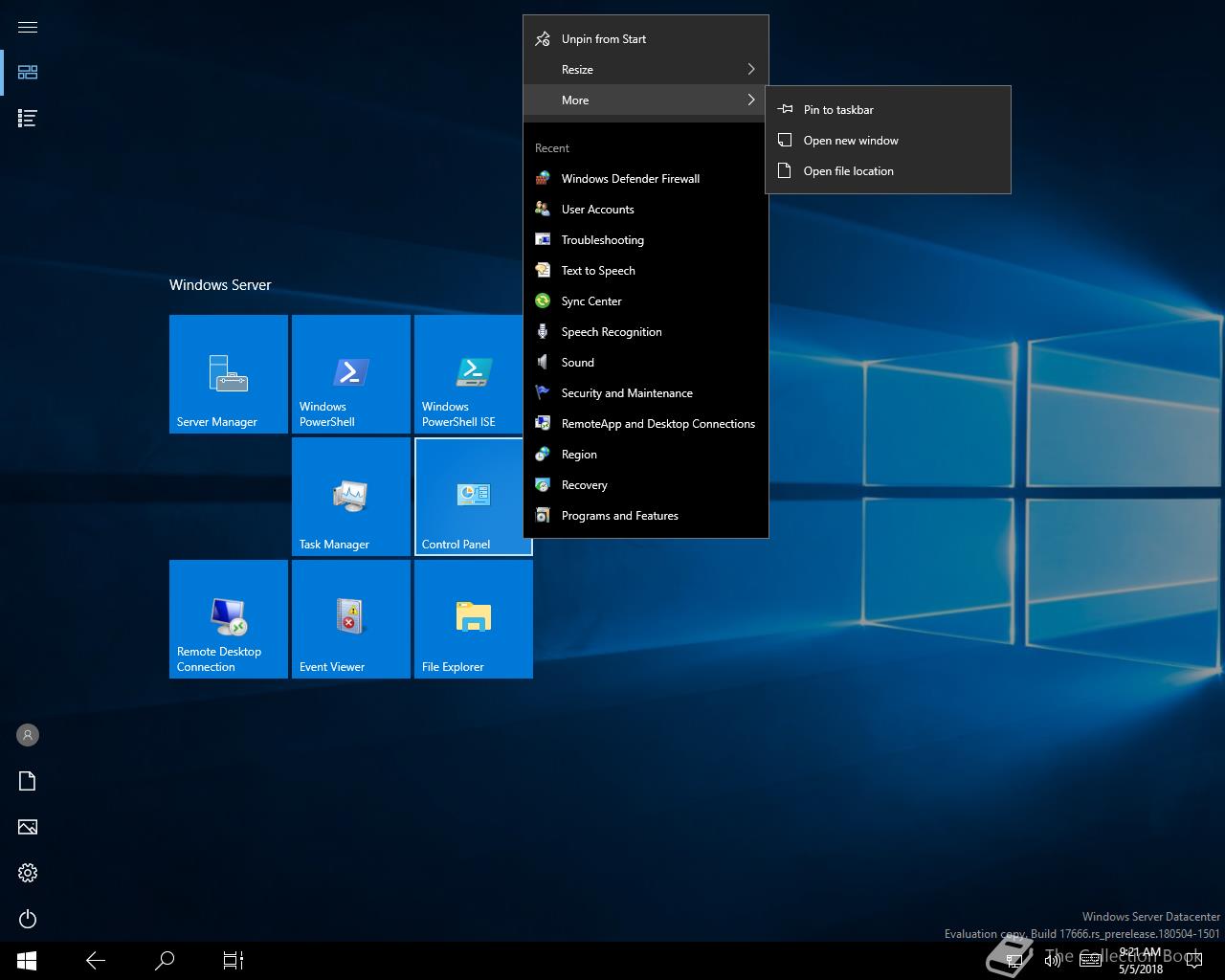1225x980 pixels.
Task: Open recent Text to Speech item
Action: [x=646, y=271]
